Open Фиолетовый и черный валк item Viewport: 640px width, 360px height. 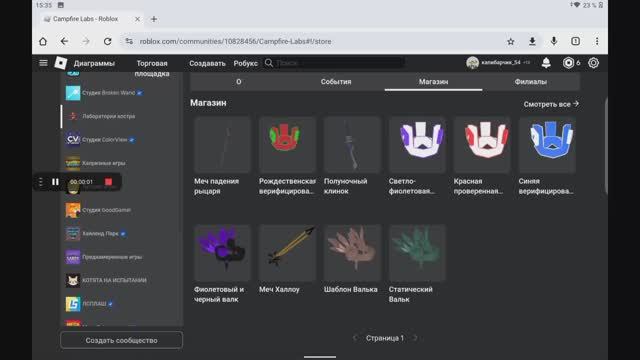click(x=222, y=264)
